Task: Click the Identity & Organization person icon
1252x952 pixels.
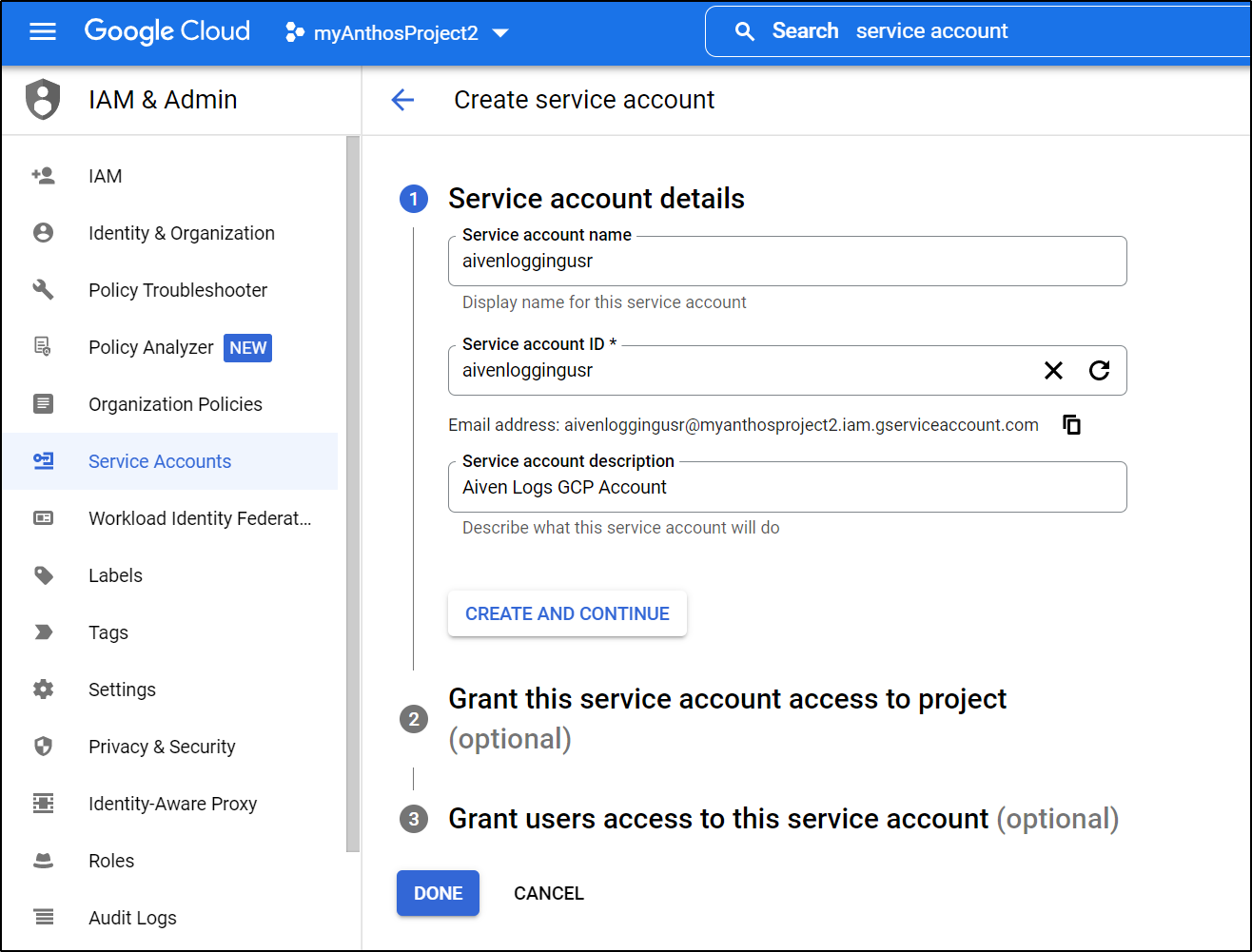Action: tap(43, 233)
